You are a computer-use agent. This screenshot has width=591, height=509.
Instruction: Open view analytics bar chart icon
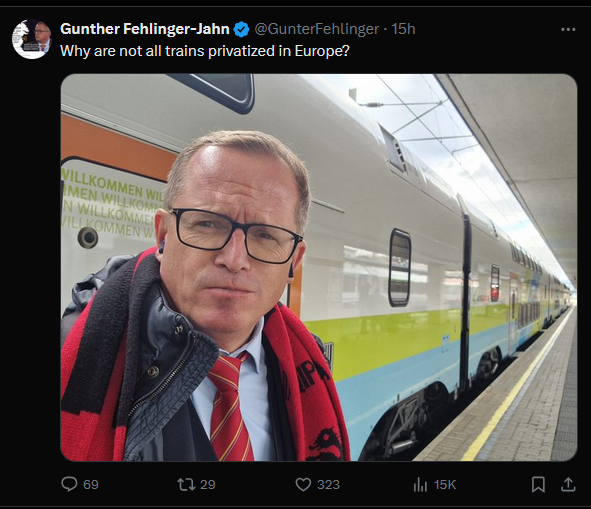pyautogui.click(x=420, y=484)
